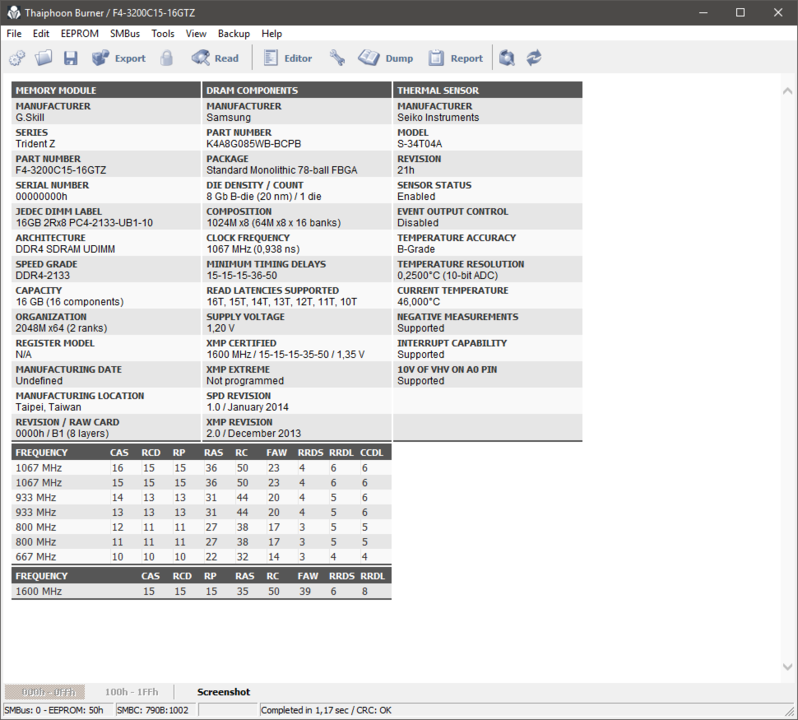This screenshot has height=720, width=798.
Task: Click minimum timing delays 15-15-15-36-50
Action: pos(242,276)
